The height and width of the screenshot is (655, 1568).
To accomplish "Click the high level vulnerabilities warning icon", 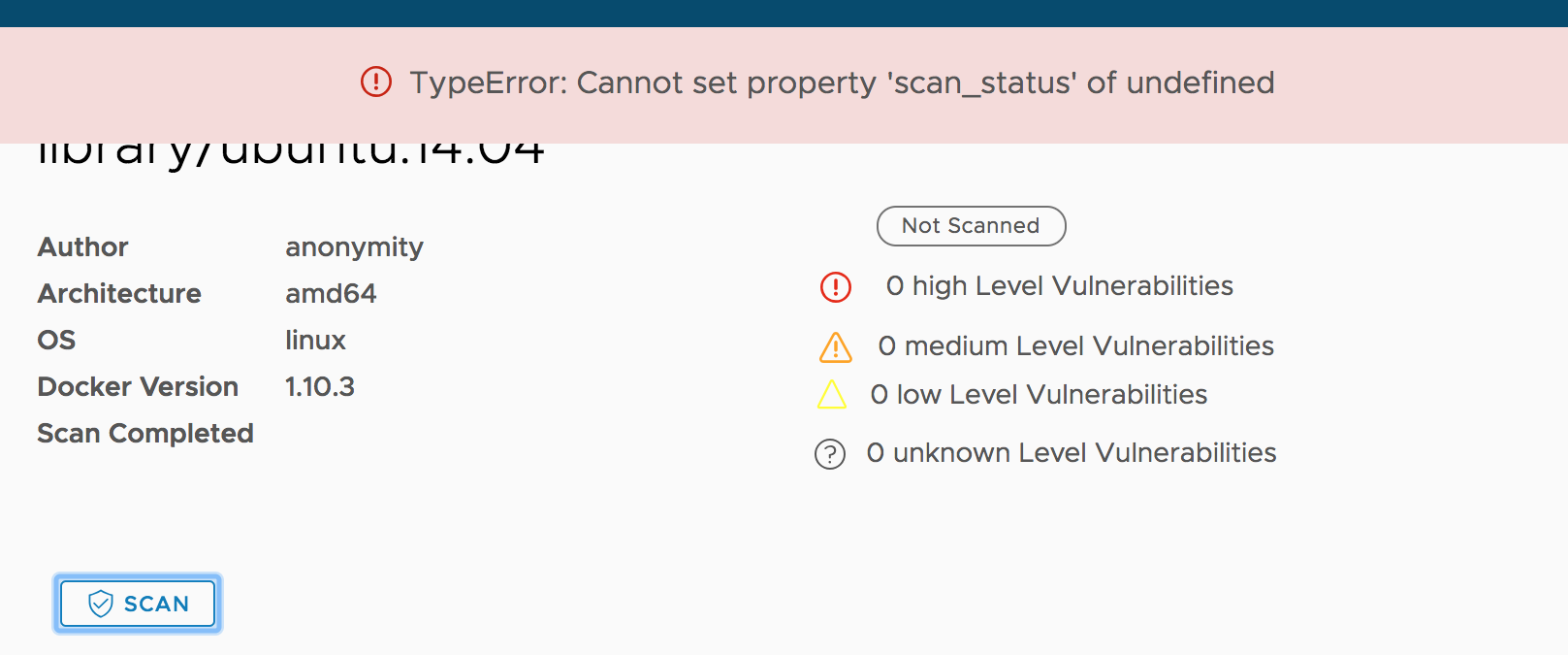I will (x=835, y=287).
